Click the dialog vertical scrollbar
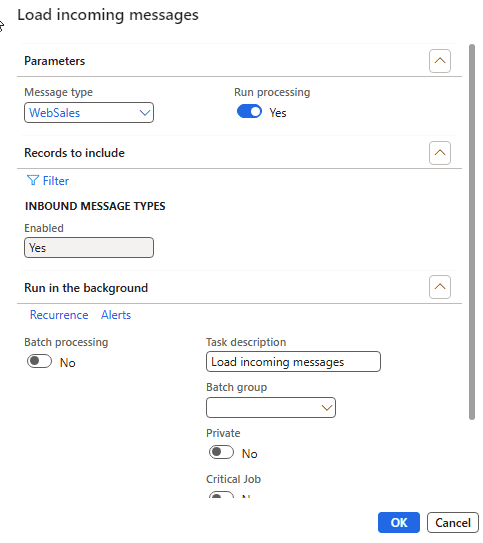 pos(472,232)
